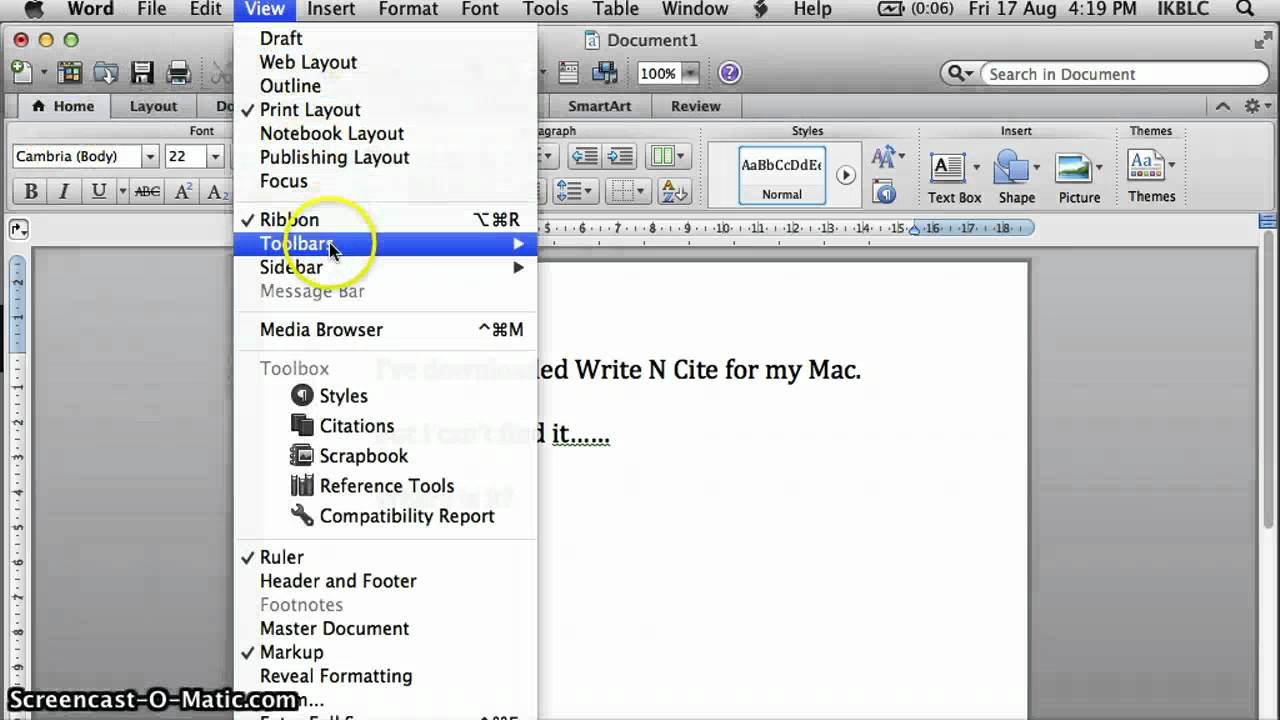Open Word Help purple question icon
Viewport: 1280px width, 720px height.
point(730,72)
